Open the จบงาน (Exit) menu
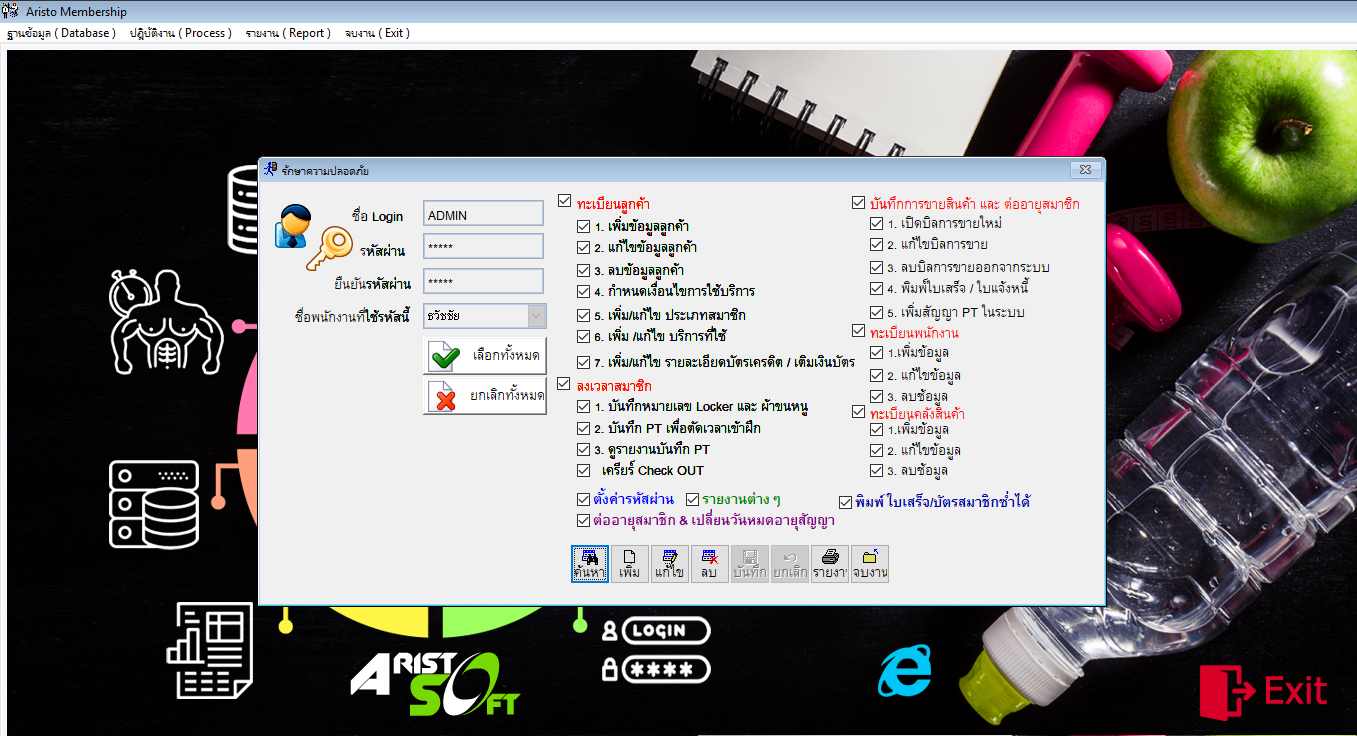 coord(377,33)
